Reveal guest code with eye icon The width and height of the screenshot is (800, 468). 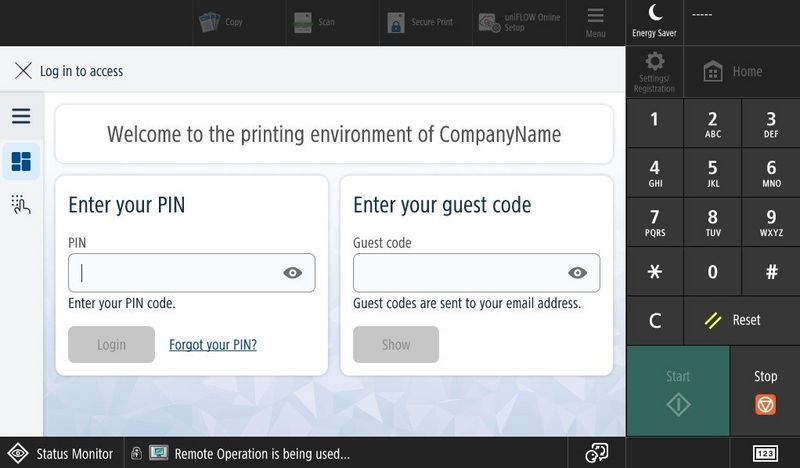pos(577,273)
